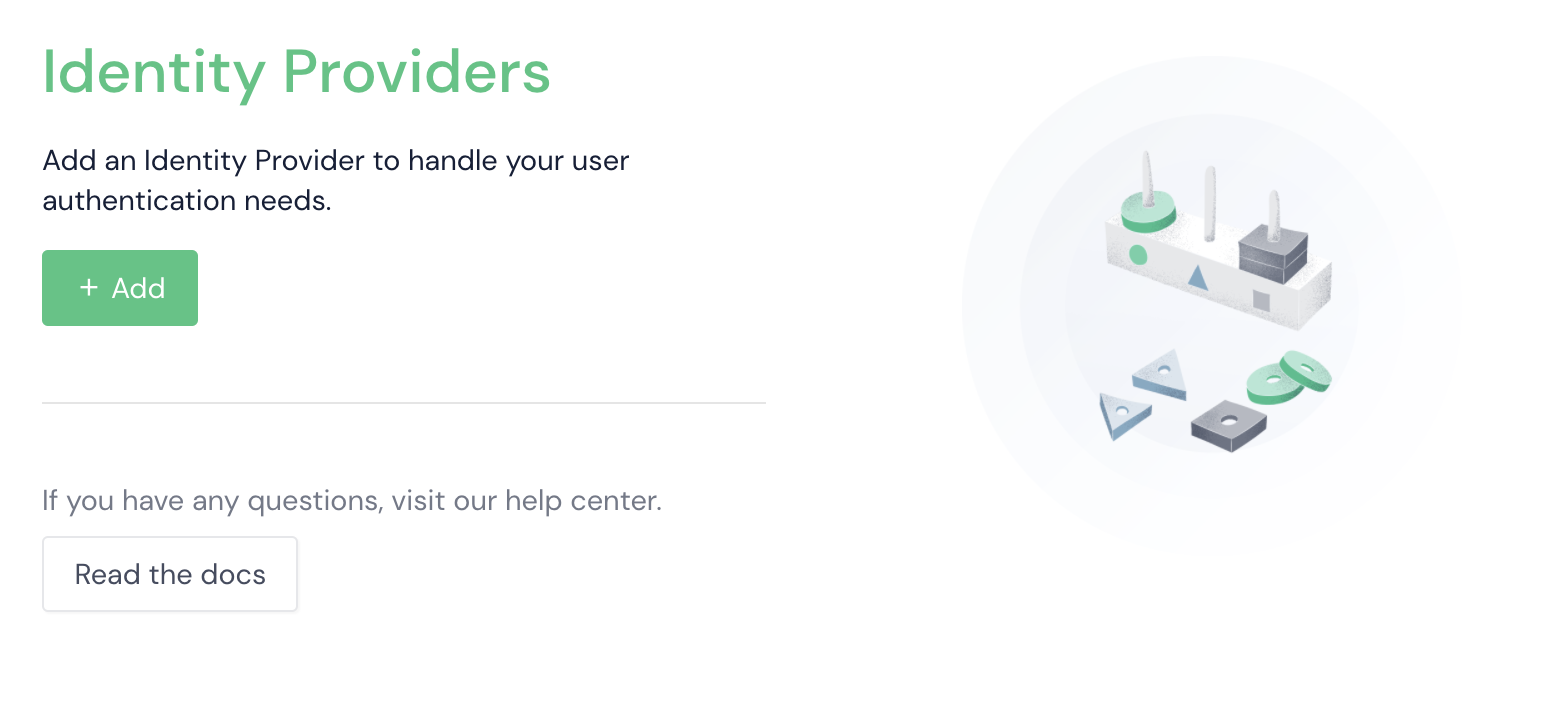Click the Identity Providers heading

pyautogui.click(x=296, y=72)
